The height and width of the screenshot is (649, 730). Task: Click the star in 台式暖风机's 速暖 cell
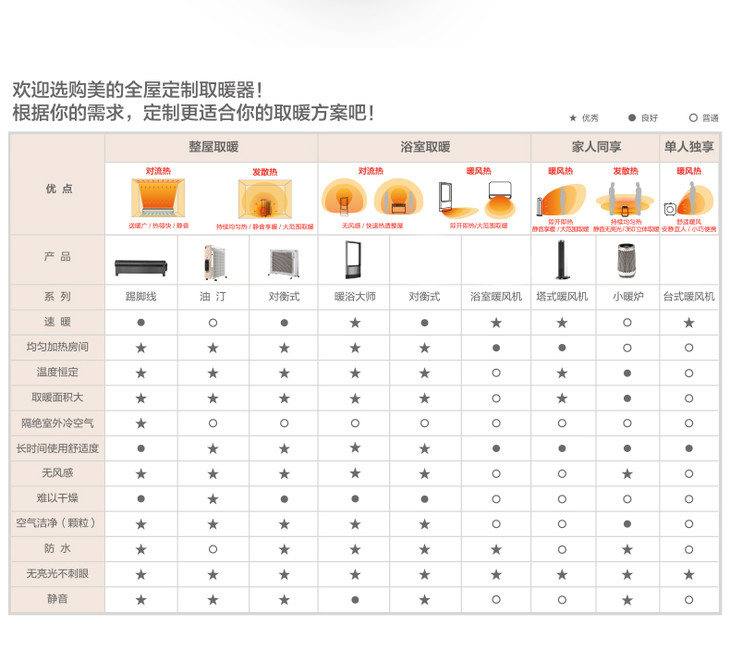(x=689, y=323)
